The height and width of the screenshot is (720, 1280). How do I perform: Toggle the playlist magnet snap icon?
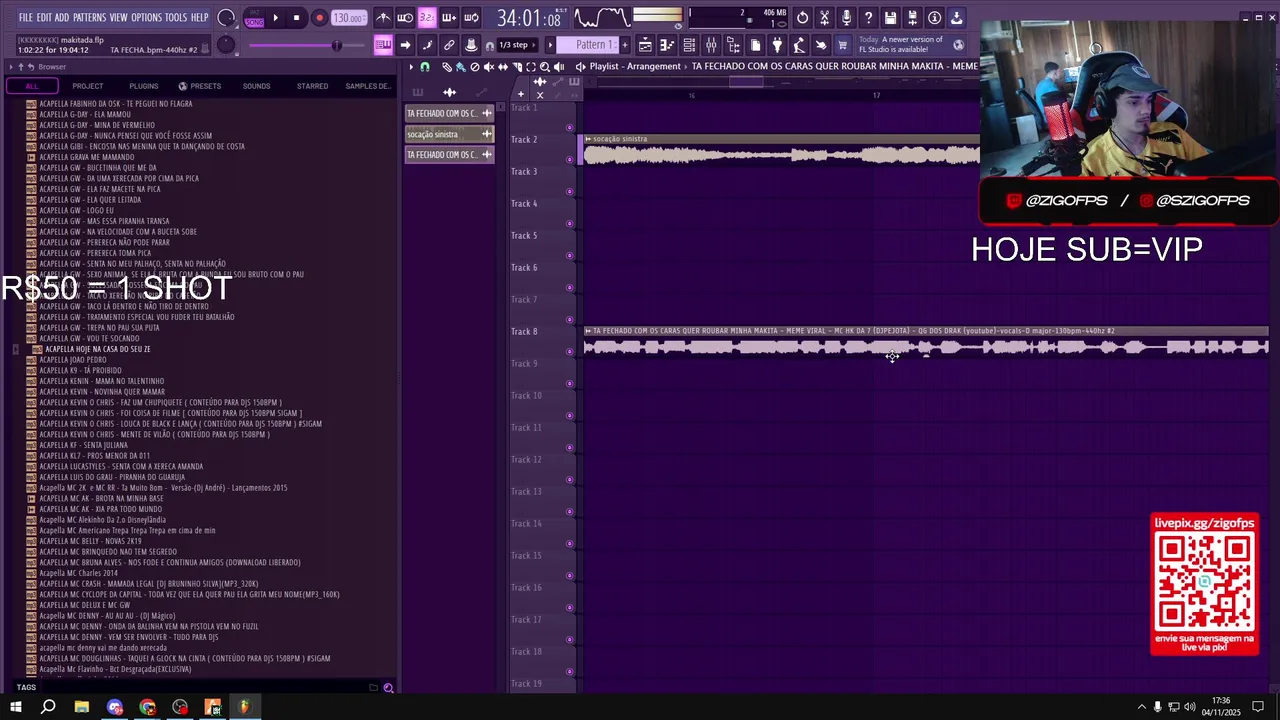pyautogui.click(x=425, y=67)
